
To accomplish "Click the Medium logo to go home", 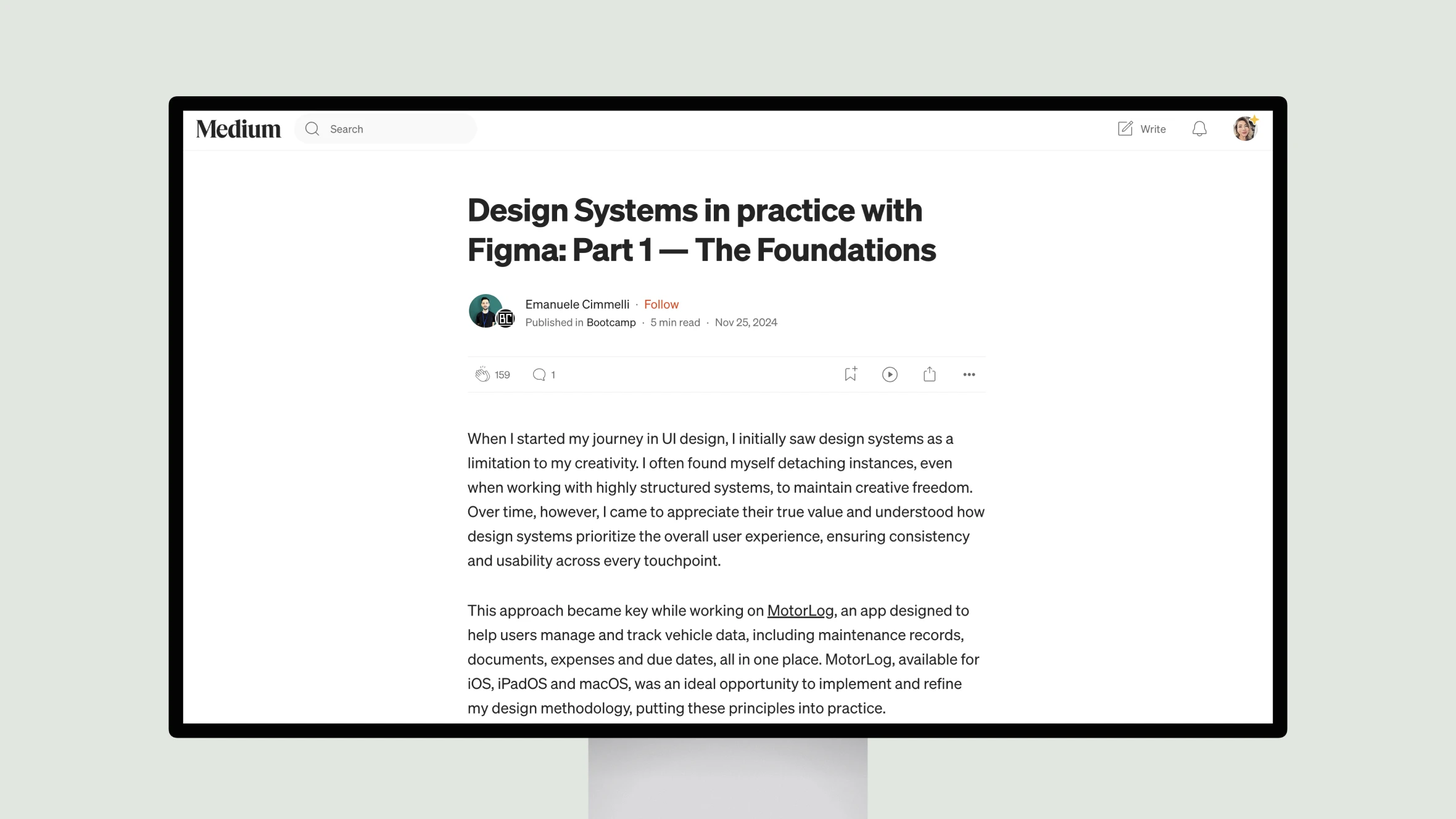I will pos(238,128).
